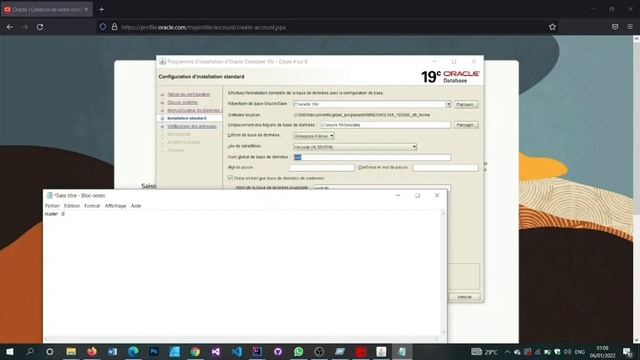Change the ENG input language
The image size is (640, 360).
point(580,351)
